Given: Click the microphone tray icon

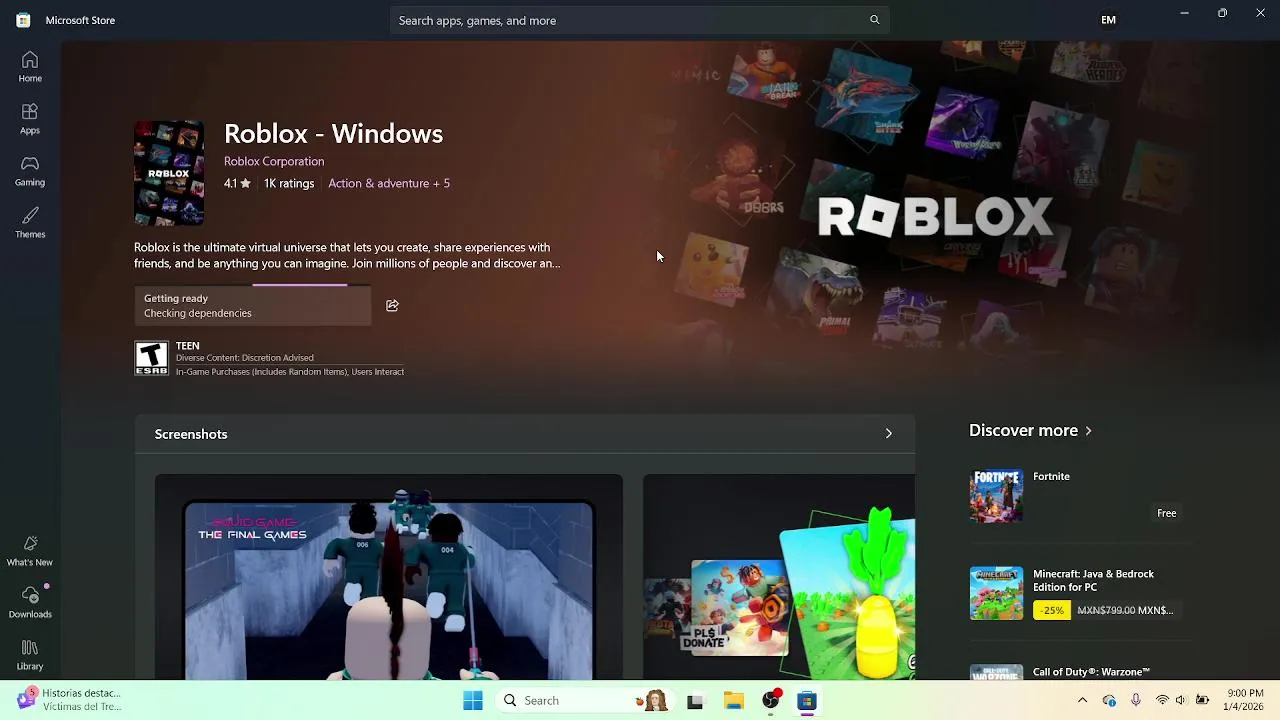Looking at the screenshot, I should (1135, 701).
